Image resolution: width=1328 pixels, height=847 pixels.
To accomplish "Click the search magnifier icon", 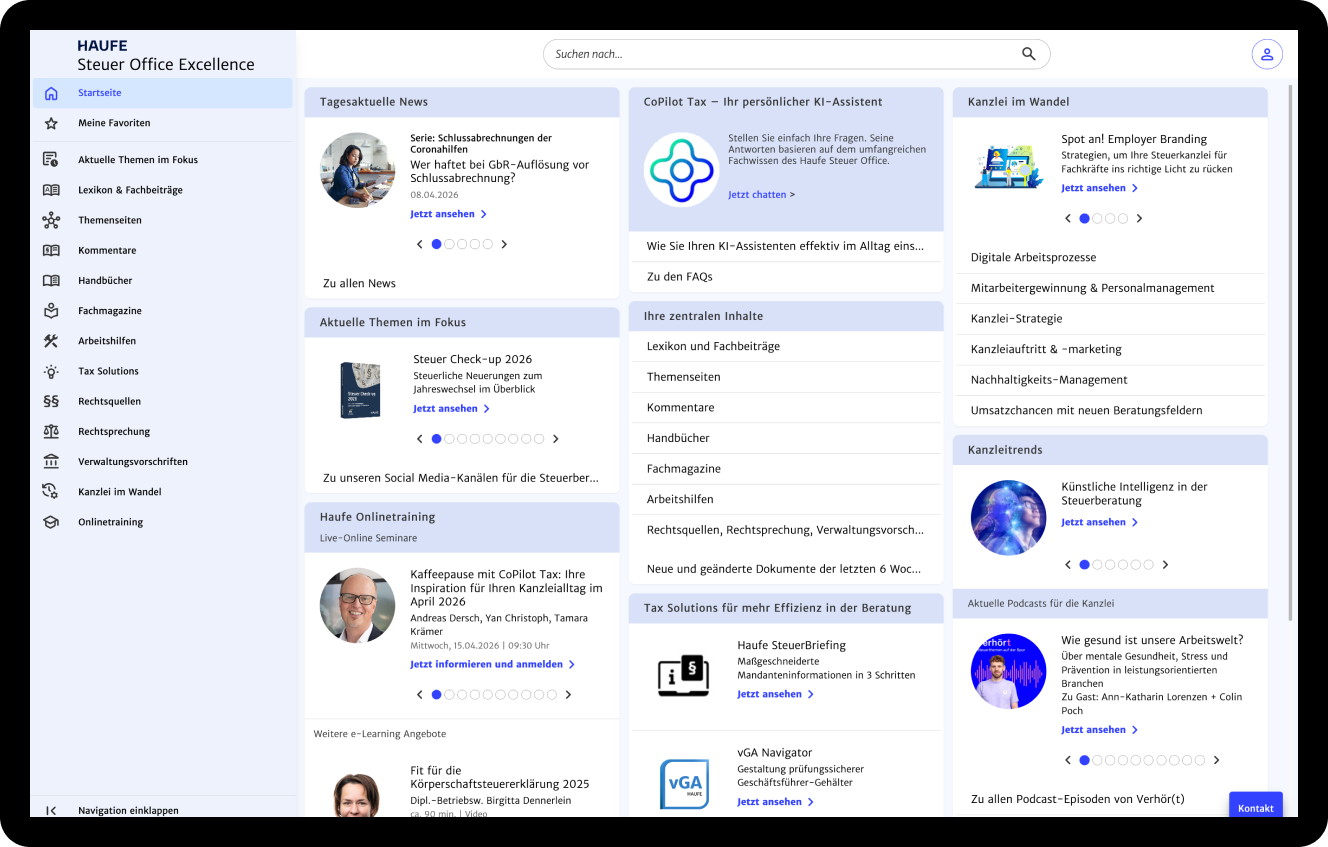I will tap(1029, 54).
